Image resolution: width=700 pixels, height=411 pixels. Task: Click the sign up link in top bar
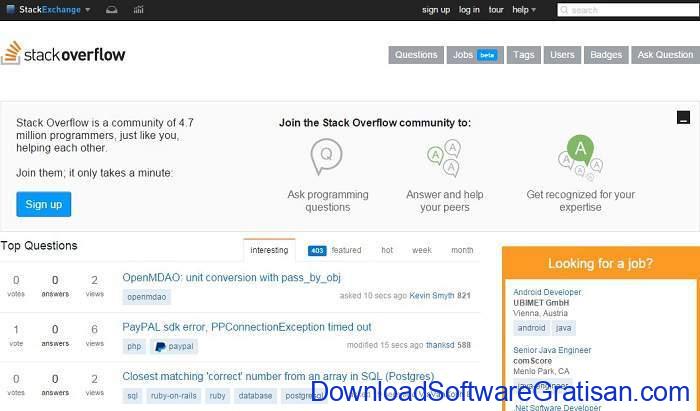[x=436, y=10]
